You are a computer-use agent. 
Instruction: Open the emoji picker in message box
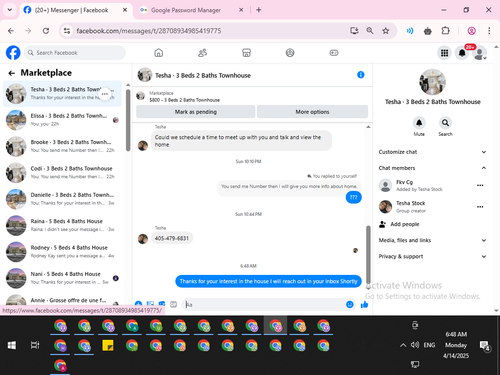click(x=350, y=304)
